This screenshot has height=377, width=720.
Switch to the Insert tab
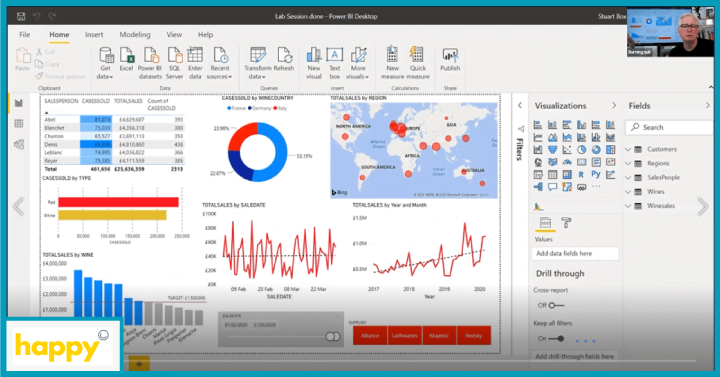(94, 34)
